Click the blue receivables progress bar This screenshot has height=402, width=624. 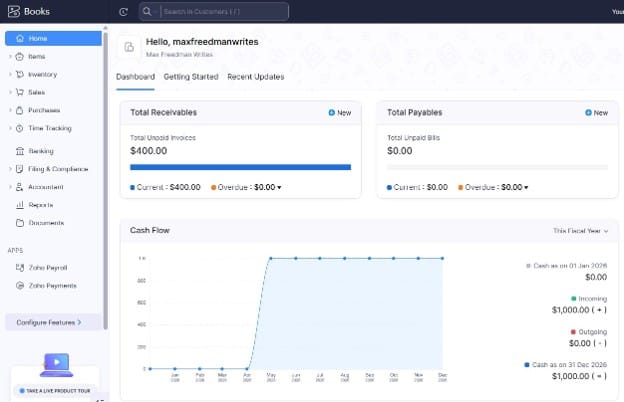click(x=240, y=167)
